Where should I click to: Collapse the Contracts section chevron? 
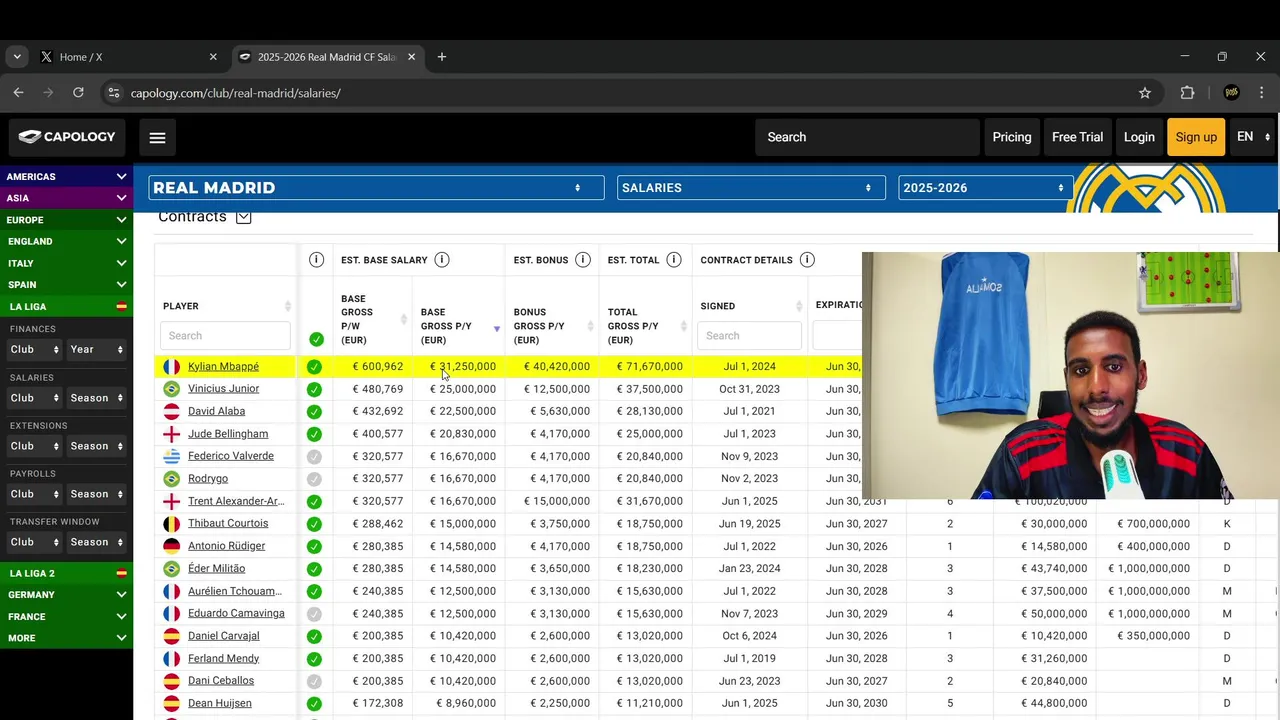tap(243, 217)
